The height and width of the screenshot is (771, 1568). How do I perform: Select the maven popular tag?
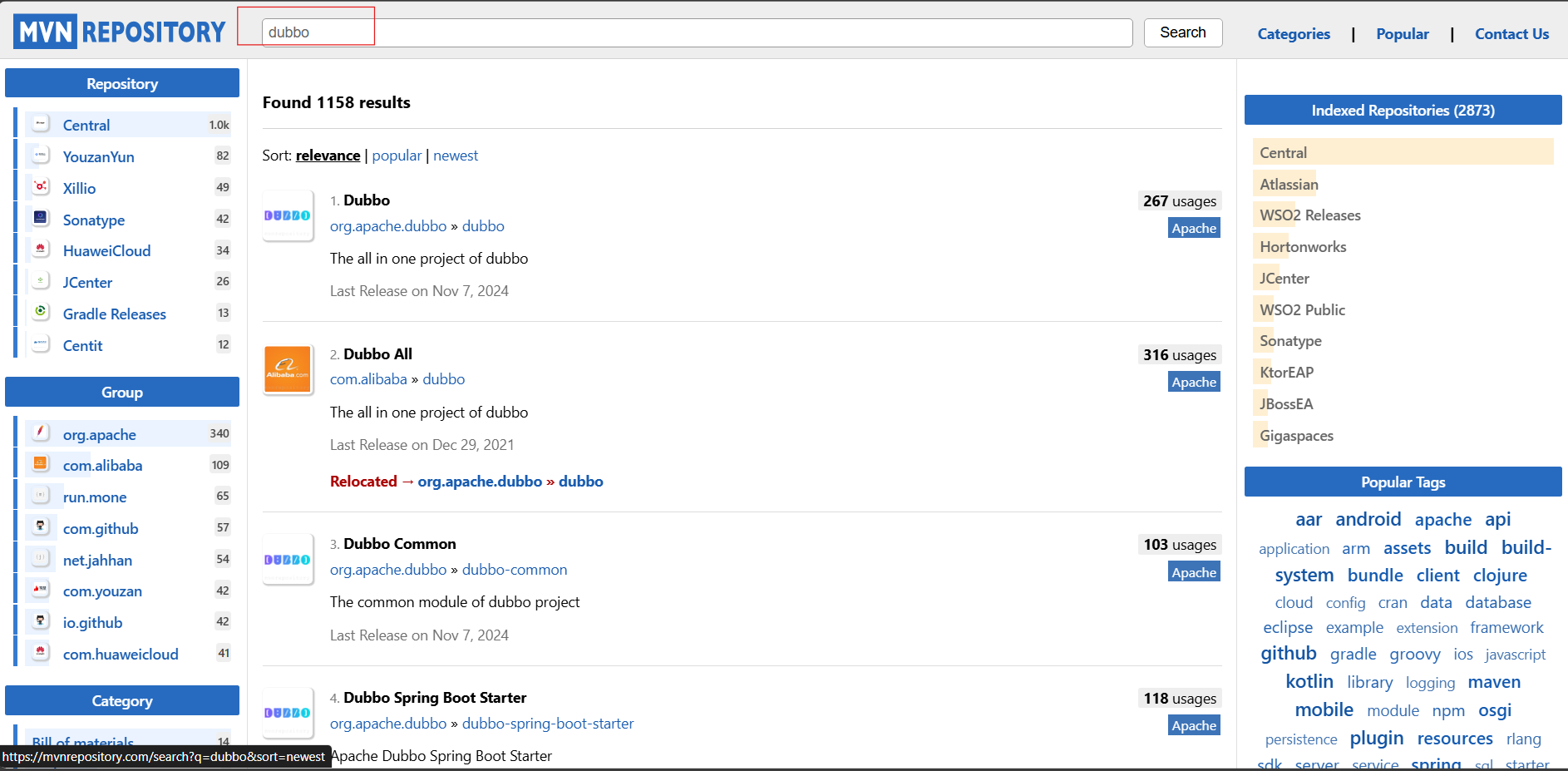[x=1494, y=682]
